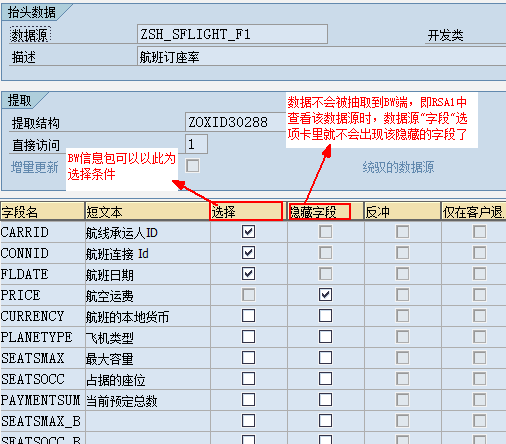Click the 反冲 column header
This screenshot has height=444, width=506.
point(402,211)
